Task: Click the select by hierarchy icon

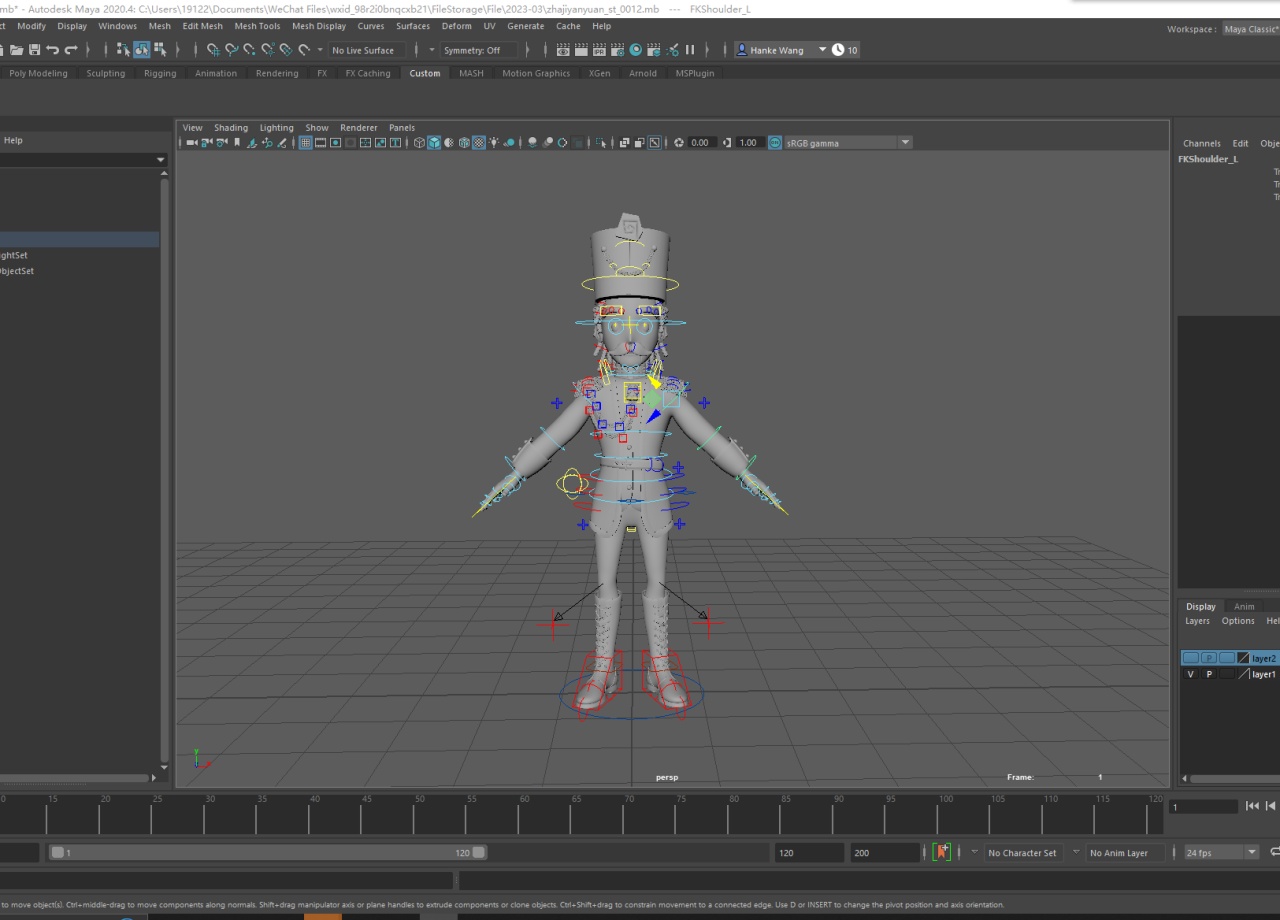Action: (123, 50)
